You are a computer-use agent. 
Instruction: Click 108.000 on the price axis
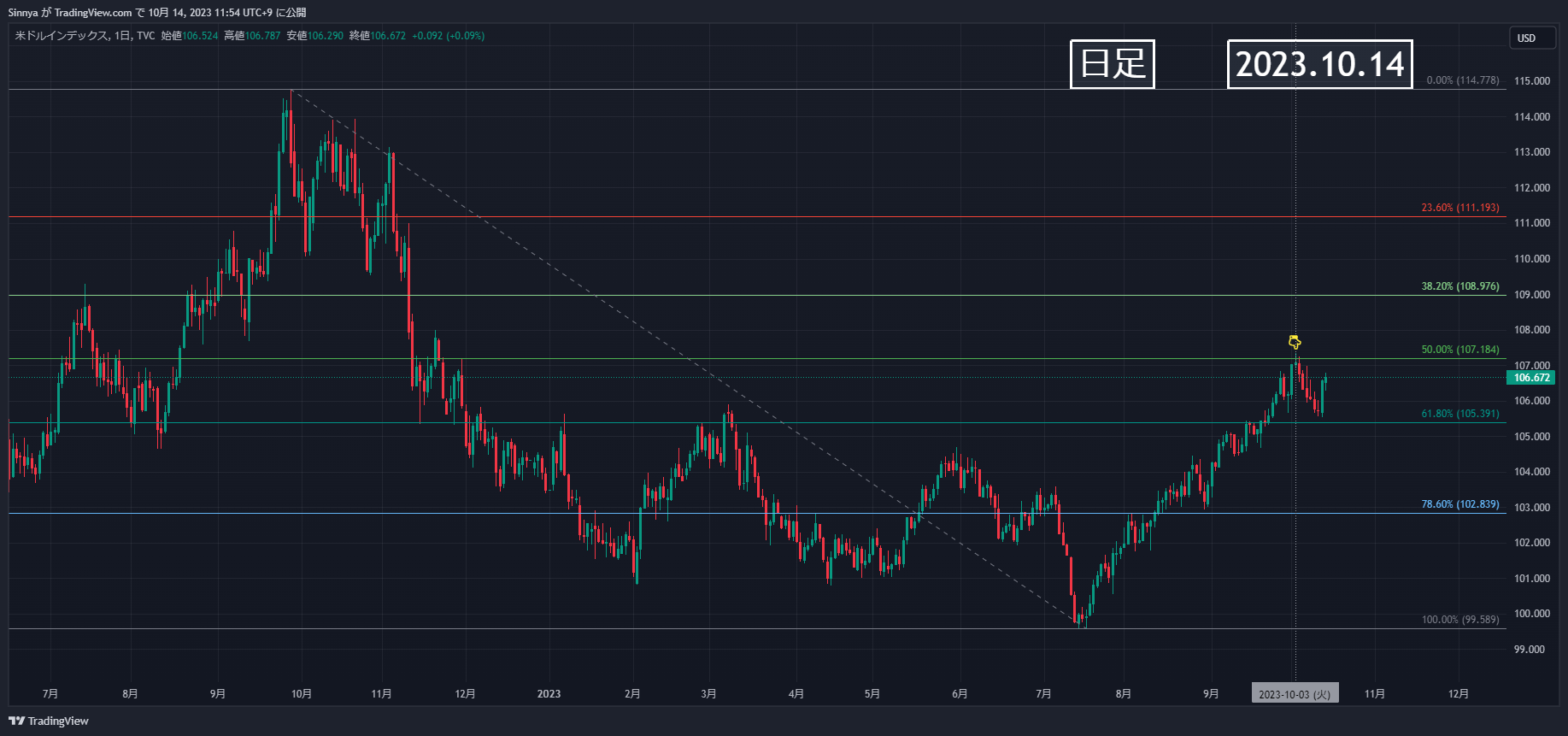pyautogui.click(x=1531, y=330)
